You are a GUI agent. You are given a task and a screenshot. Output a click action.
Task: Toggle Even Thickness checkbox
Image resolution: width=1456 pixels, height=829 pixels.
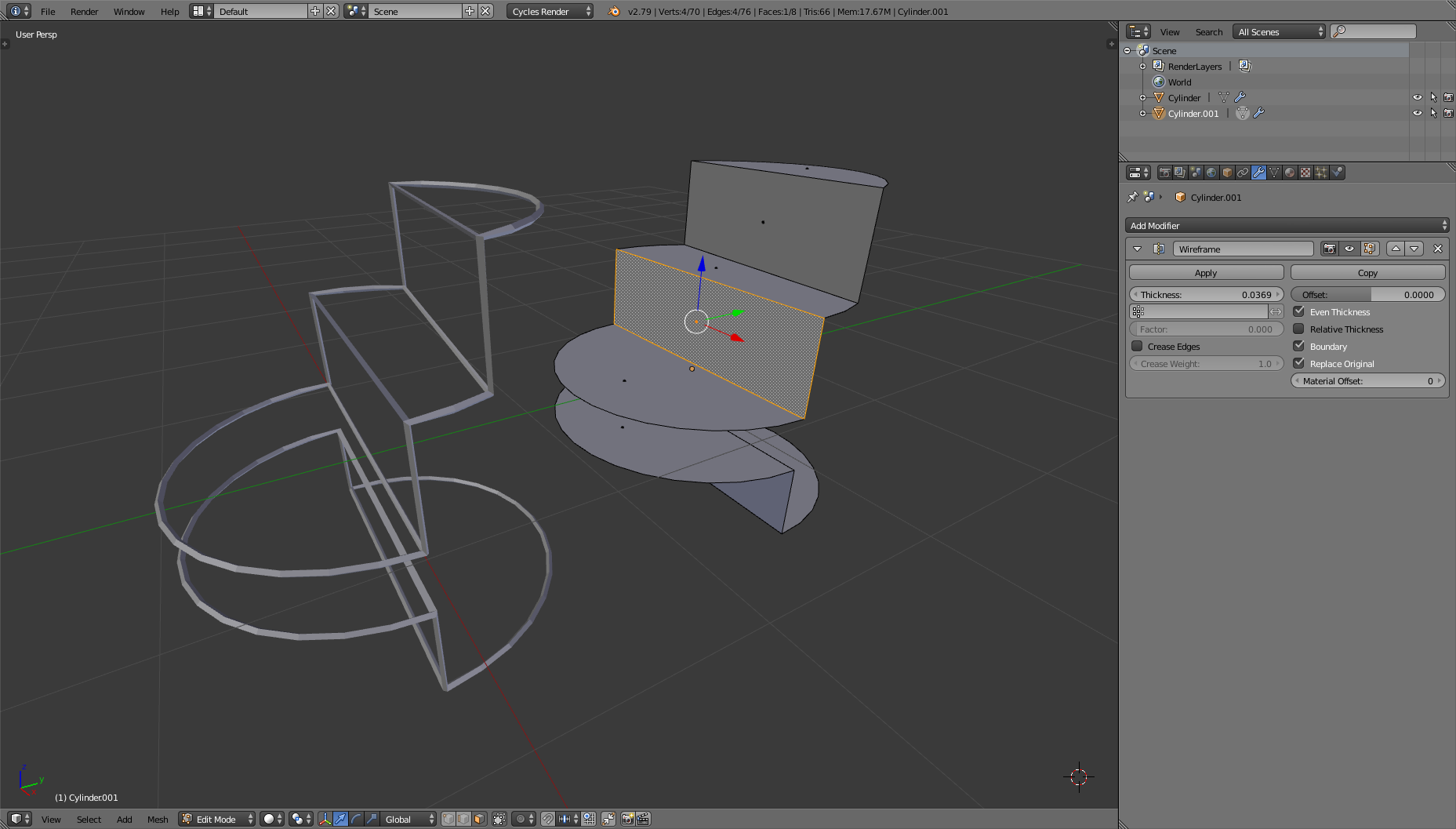(1299, 311)
